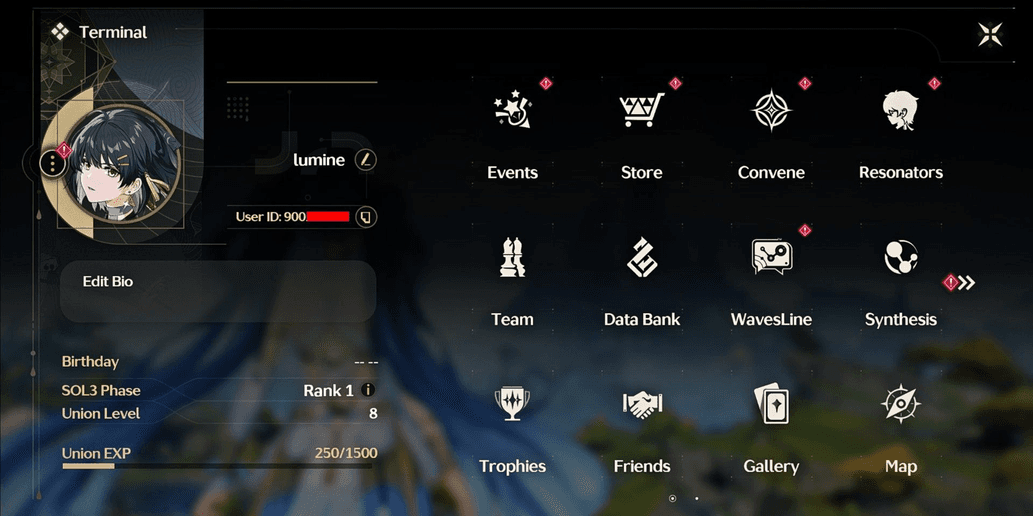Open the Store shopping cart icon

(x=641, y=110)
